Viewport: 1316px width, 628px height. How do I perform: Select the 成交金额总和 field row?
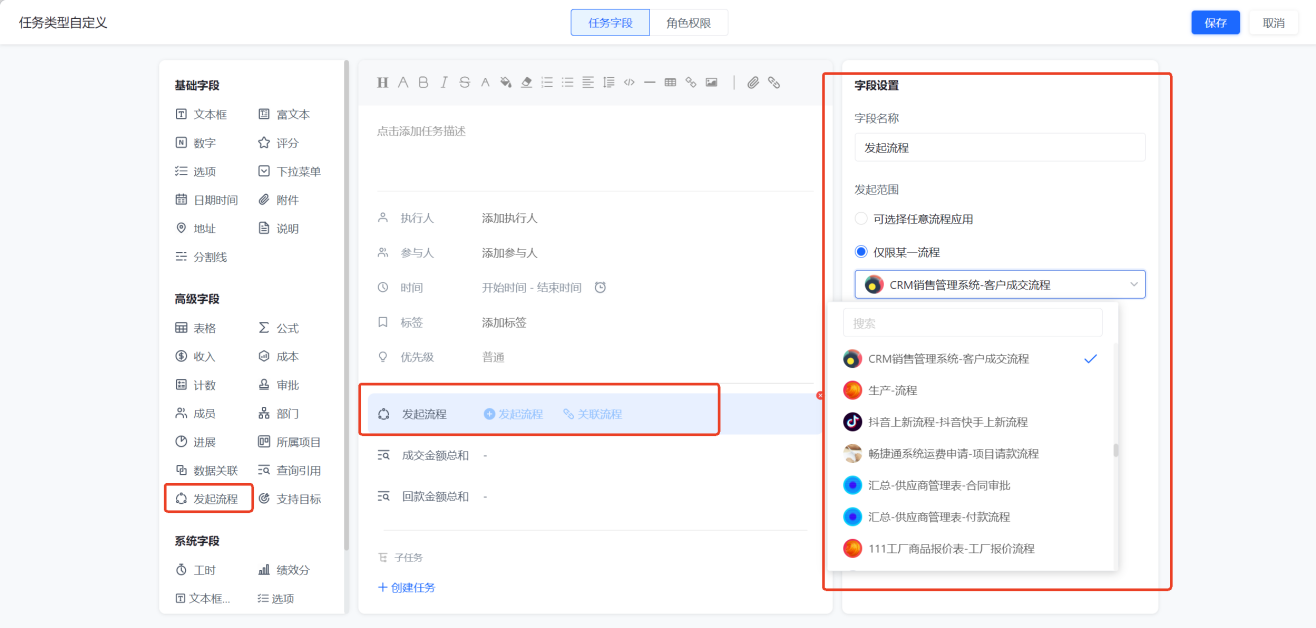pyautogui.click(x=595, y=456)
